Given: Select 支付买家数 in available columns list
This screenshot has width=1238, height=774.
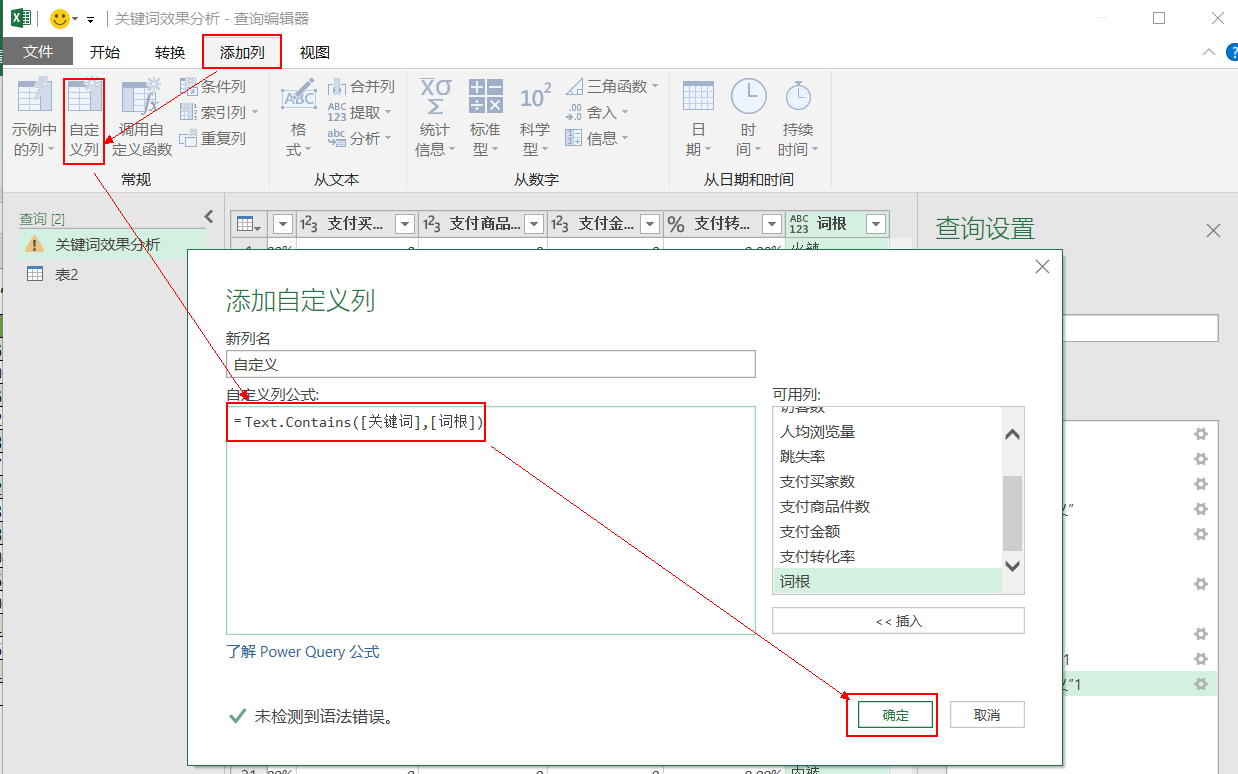Looking at the screenshot, I should (x=887, y=482).
